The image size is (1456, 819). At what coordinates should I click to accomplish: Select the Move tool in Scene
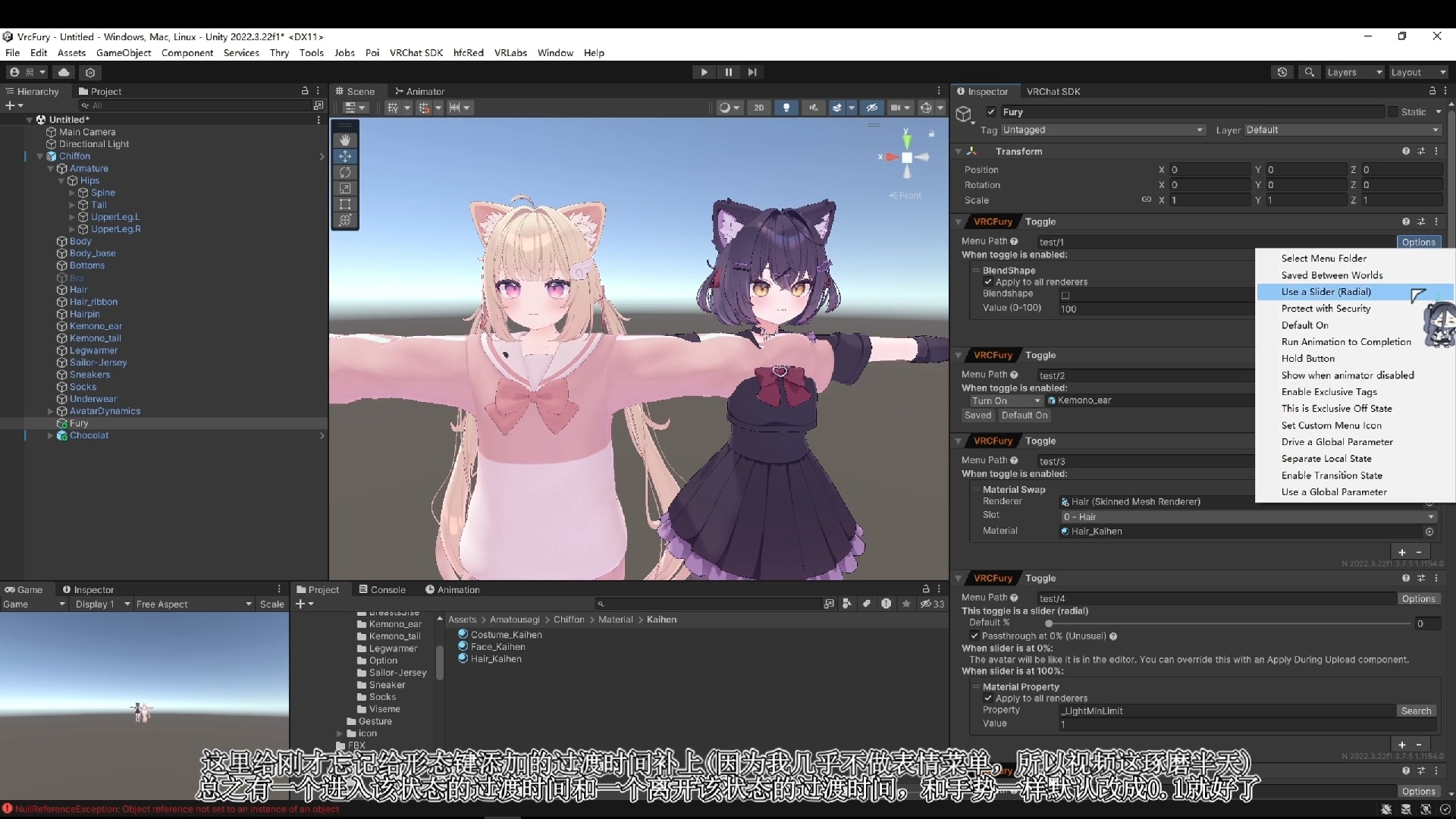[x=345, y=156]
